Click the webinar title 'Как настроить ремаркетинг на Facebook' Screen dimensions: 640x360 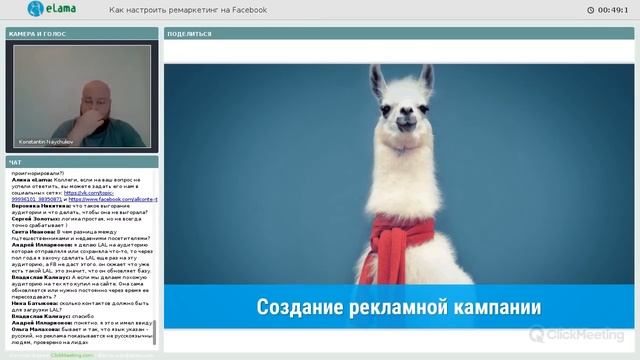188,10
